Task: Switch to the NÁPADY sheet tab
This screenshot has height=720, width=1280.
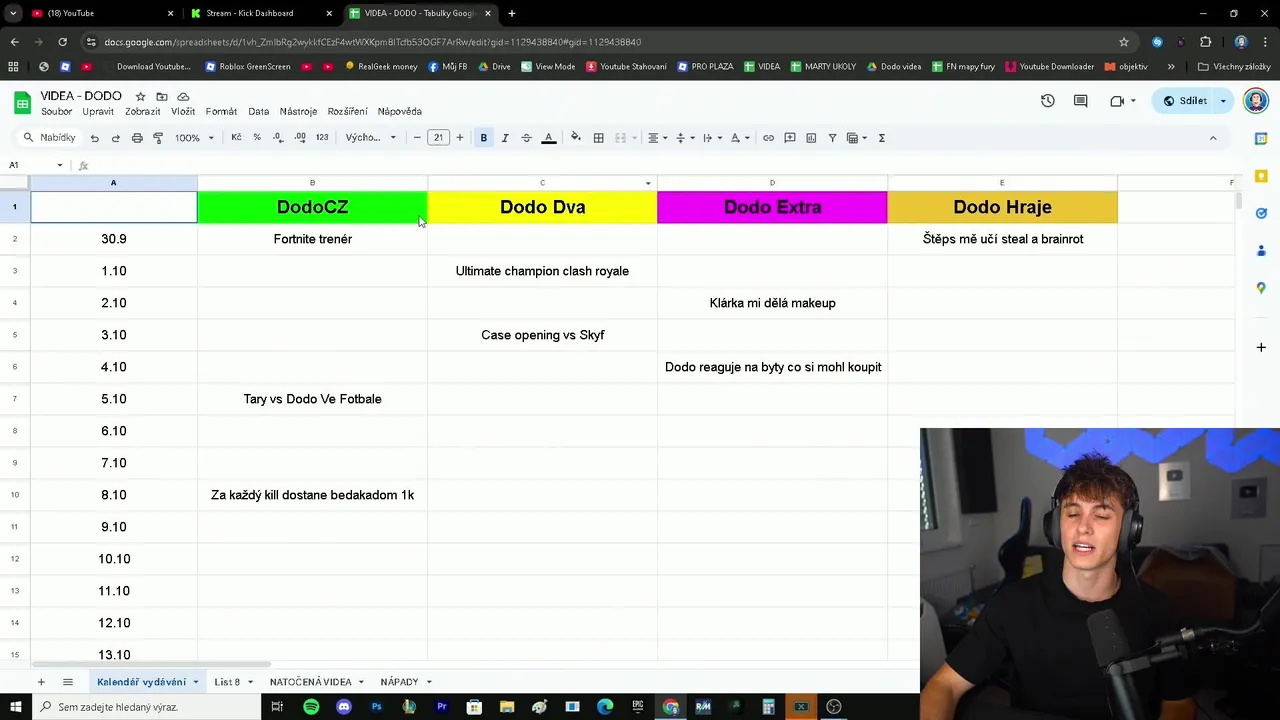Action: tap(399, 682)
